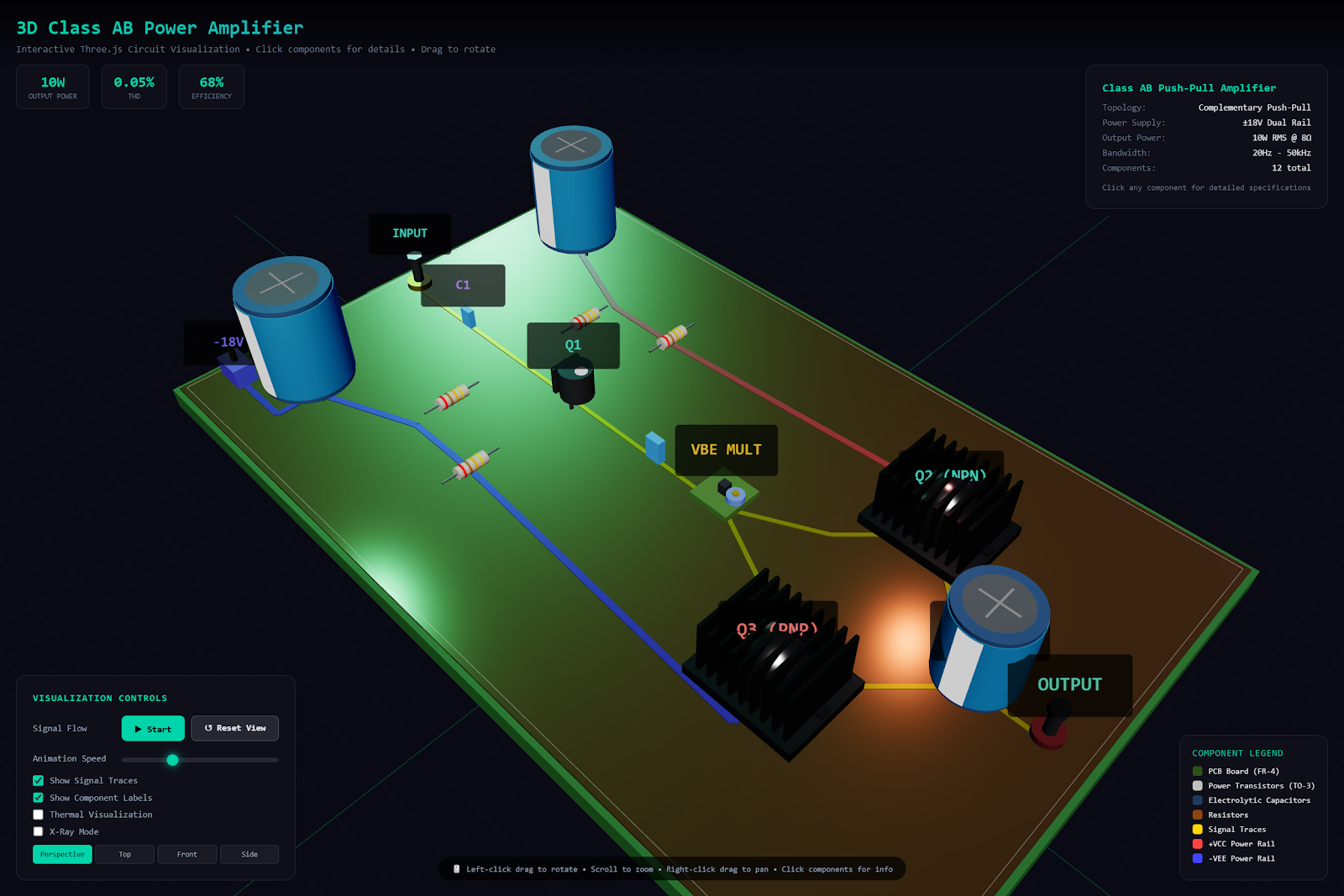Switch to Perspective view
Screen dimensions: 1344x896
point(62,854)
